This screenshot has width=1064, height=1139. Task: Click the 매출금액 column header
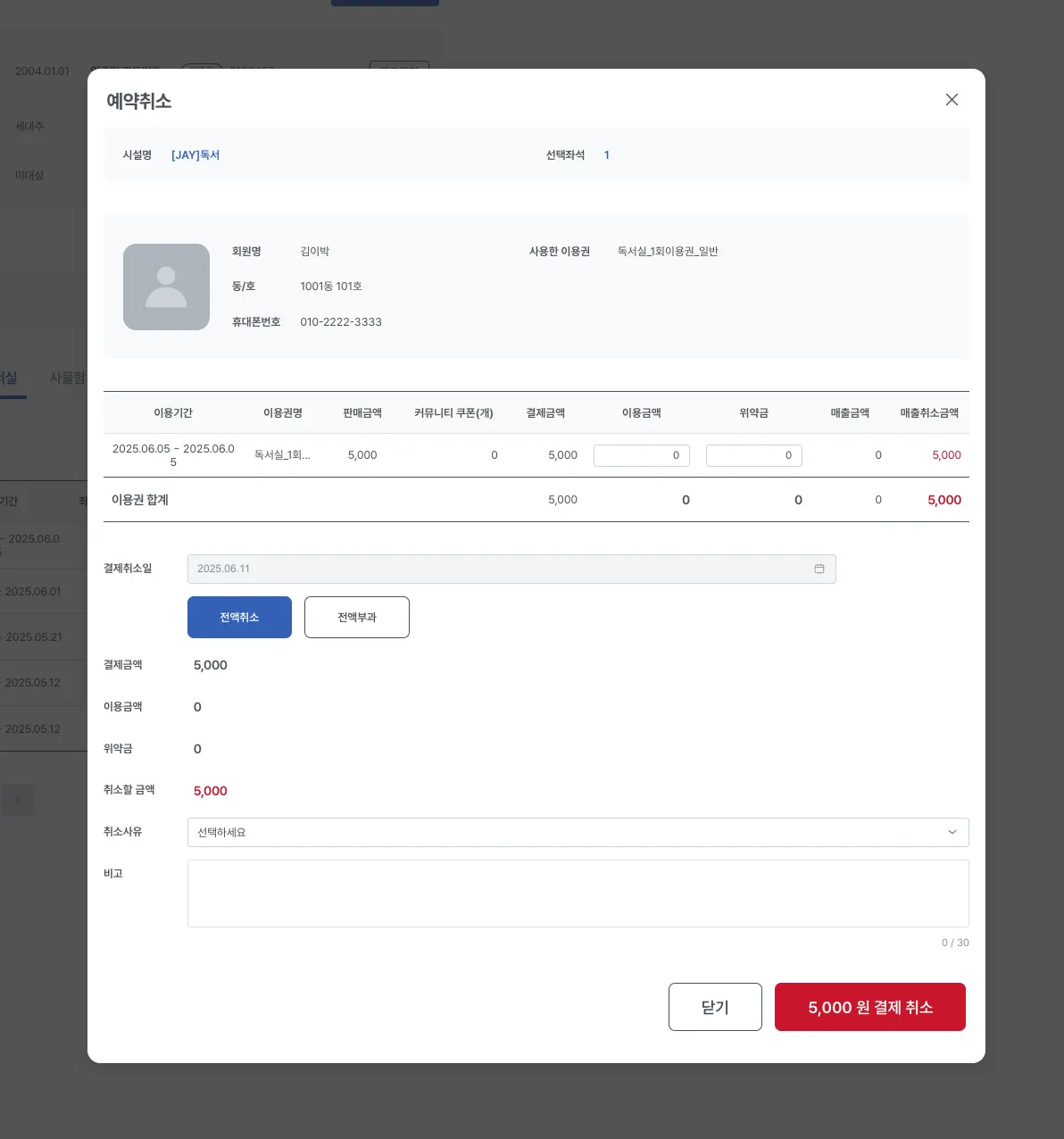[850, 413]
